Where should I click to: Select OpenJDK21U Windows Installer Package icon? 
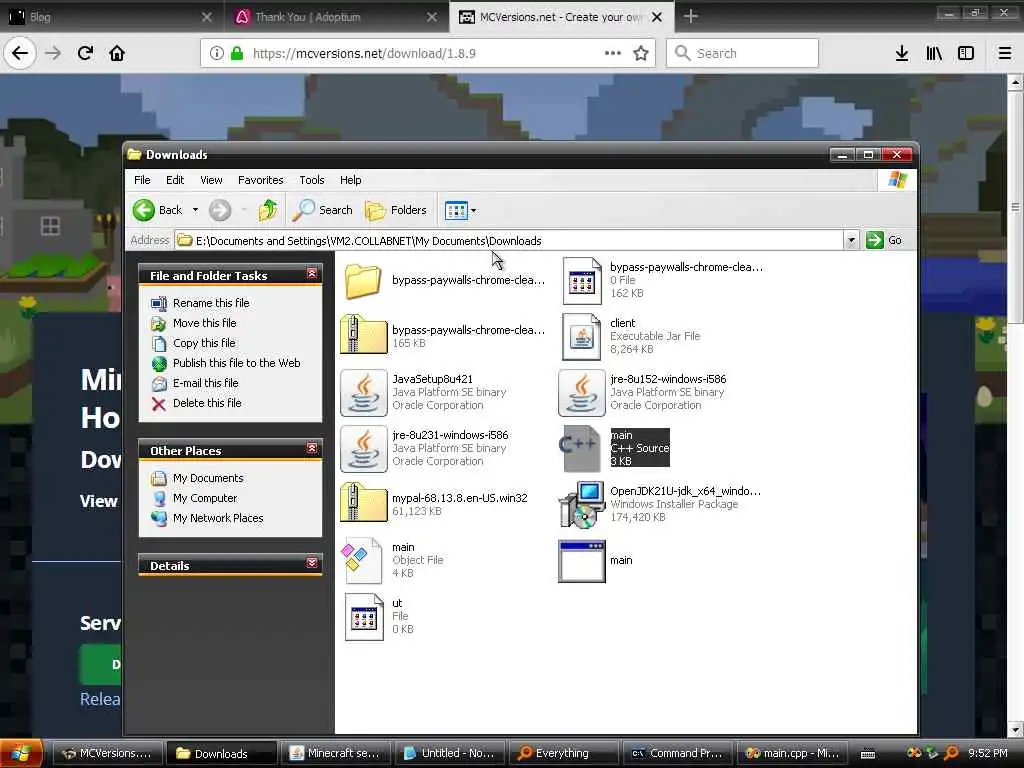[582, 505]
